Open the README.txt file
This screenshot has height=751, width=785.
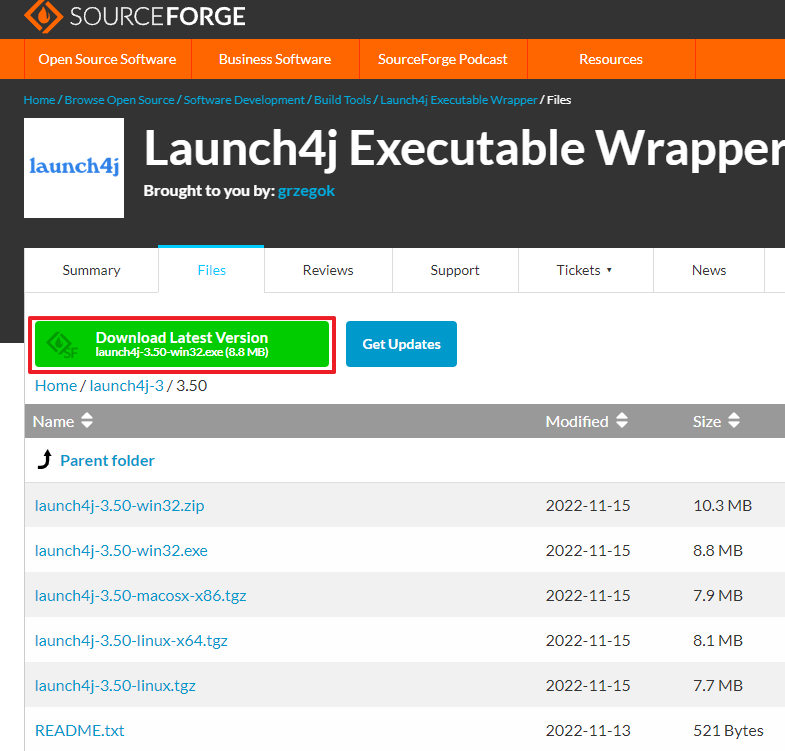[80, 730]
